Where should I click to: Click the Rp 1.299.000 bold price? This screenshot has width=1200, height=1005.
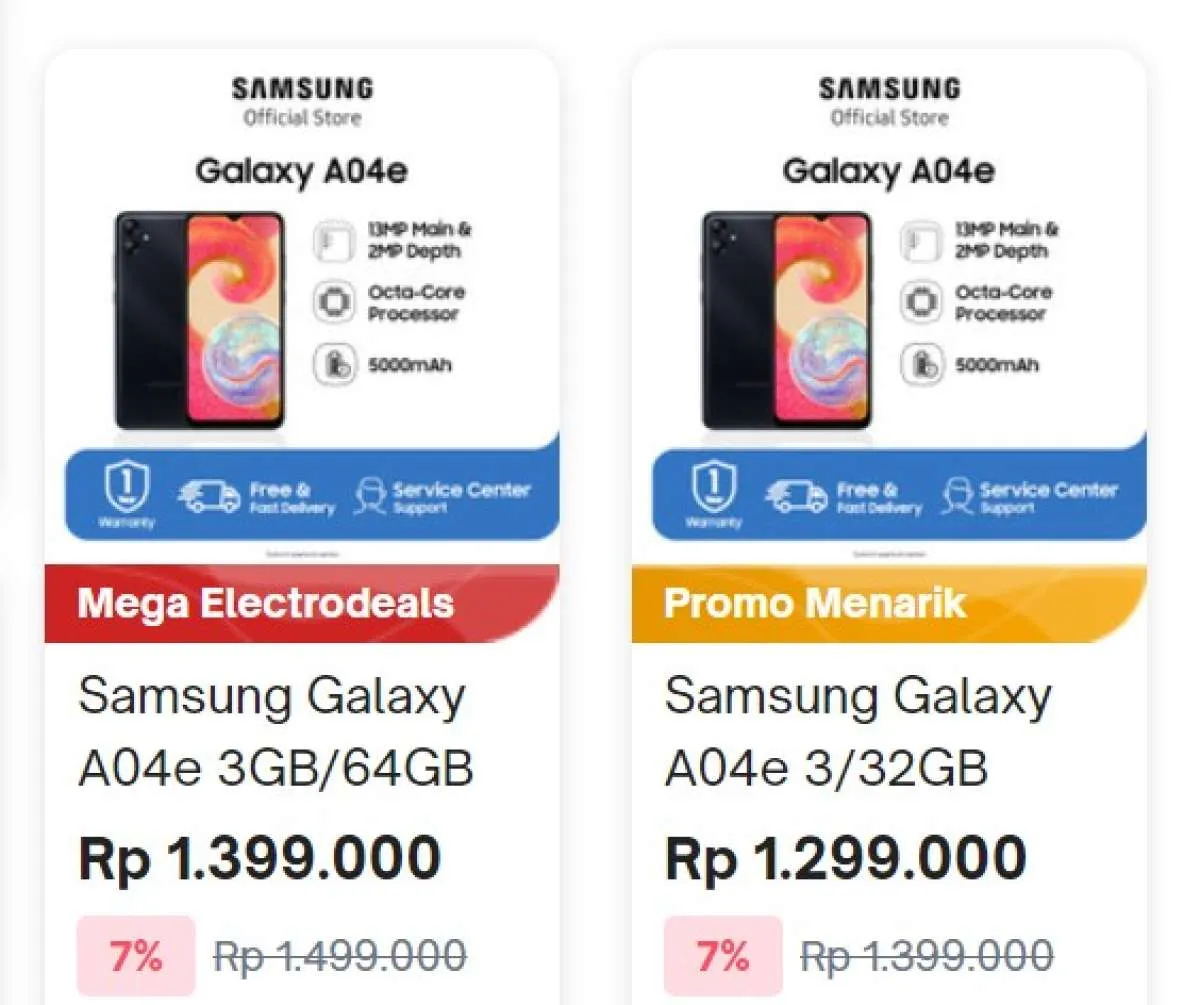click(846, 859)
